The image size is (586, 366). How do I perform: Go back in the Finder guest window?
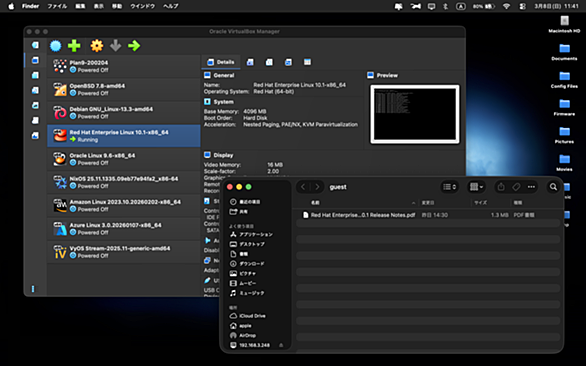point(303,187)
